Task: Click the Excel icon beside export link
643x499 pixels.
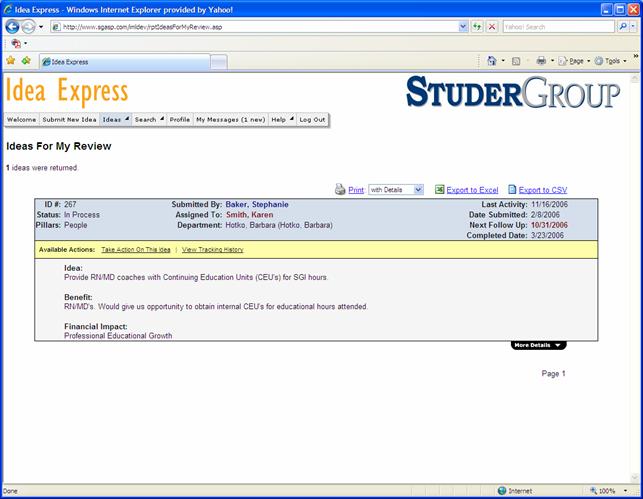Action: (x=439, y=189)
